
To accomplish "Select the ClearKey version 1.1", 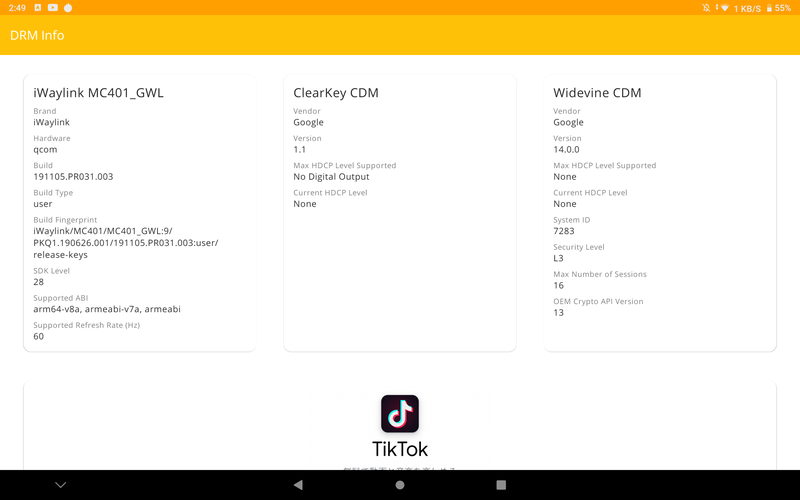I will click(299, 149).
